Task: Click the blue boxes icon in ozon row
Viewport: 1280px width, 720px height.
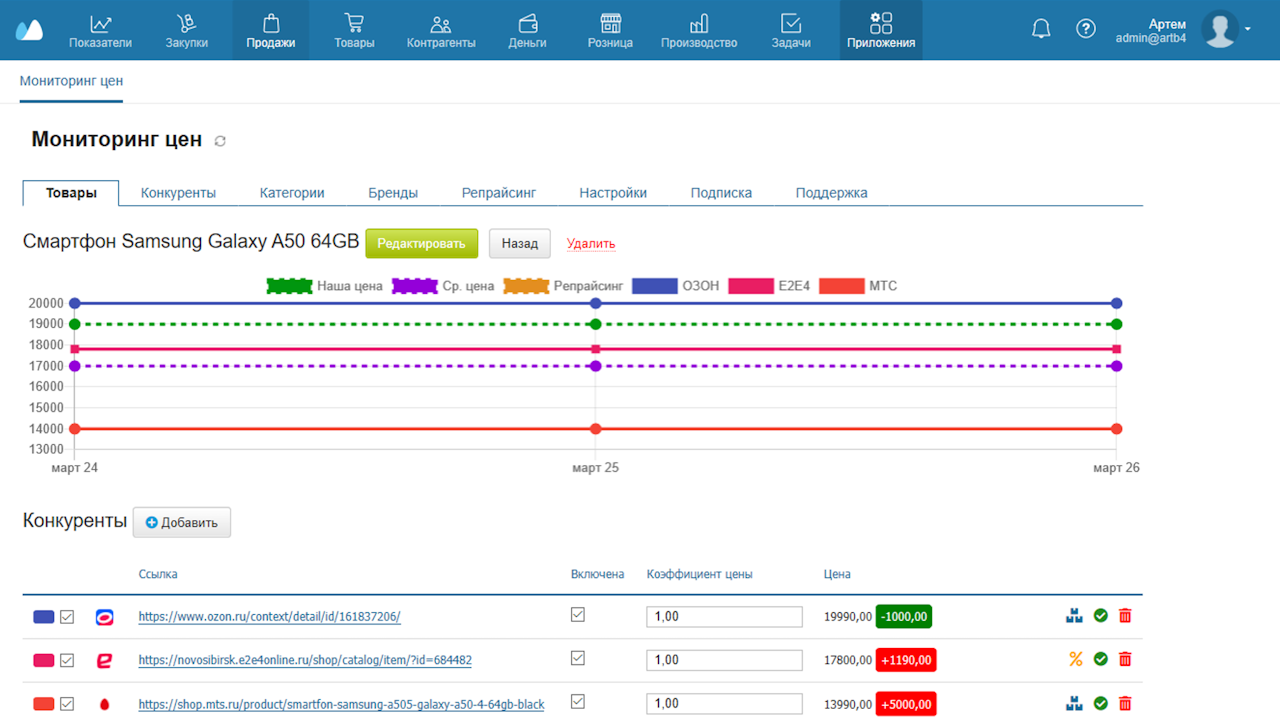Action: pyautogui.click(x=1075, y=616)
